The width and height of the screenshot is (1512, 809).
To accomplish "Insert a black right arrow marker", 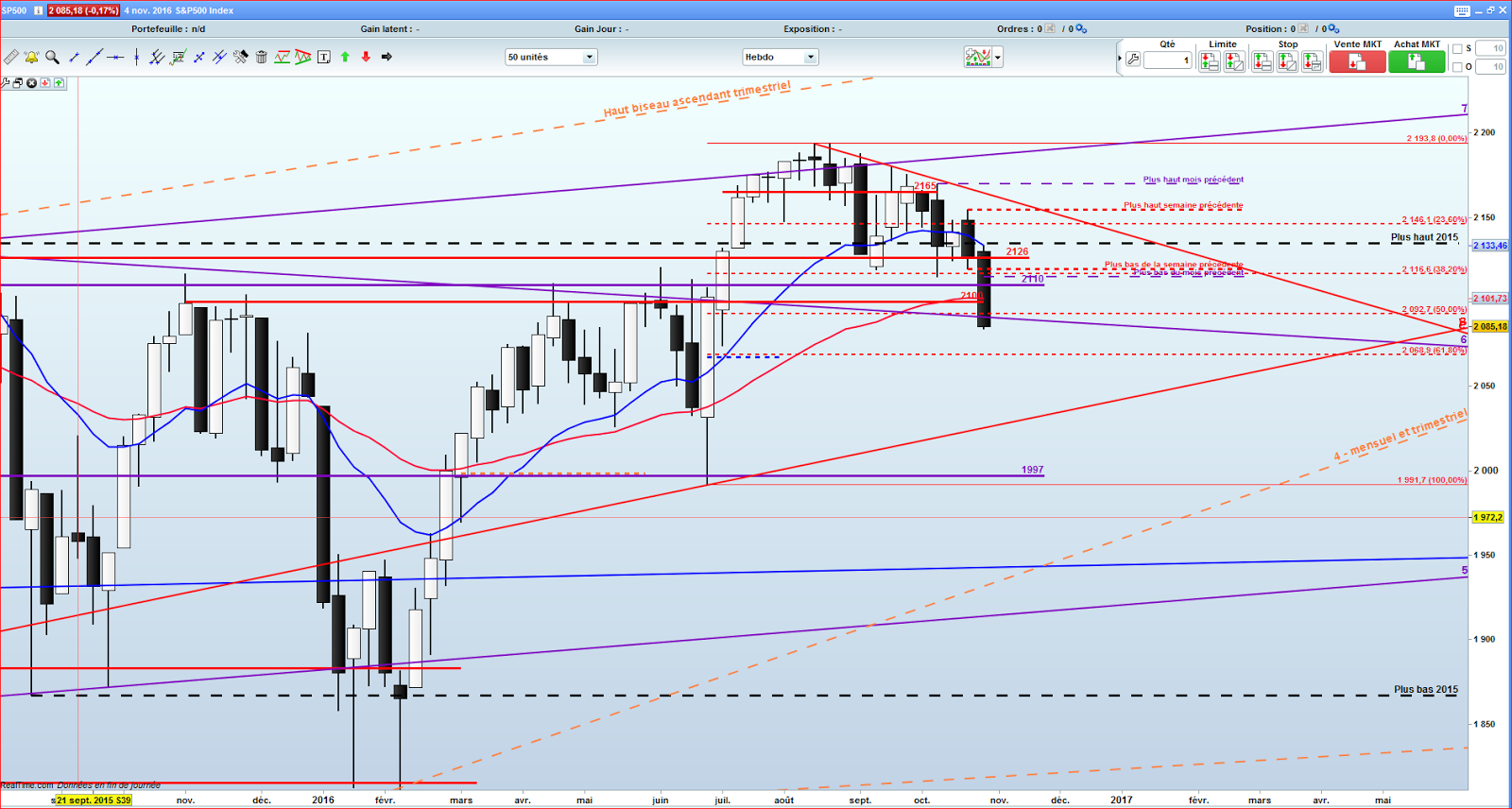I will click(x=387, y=58).
